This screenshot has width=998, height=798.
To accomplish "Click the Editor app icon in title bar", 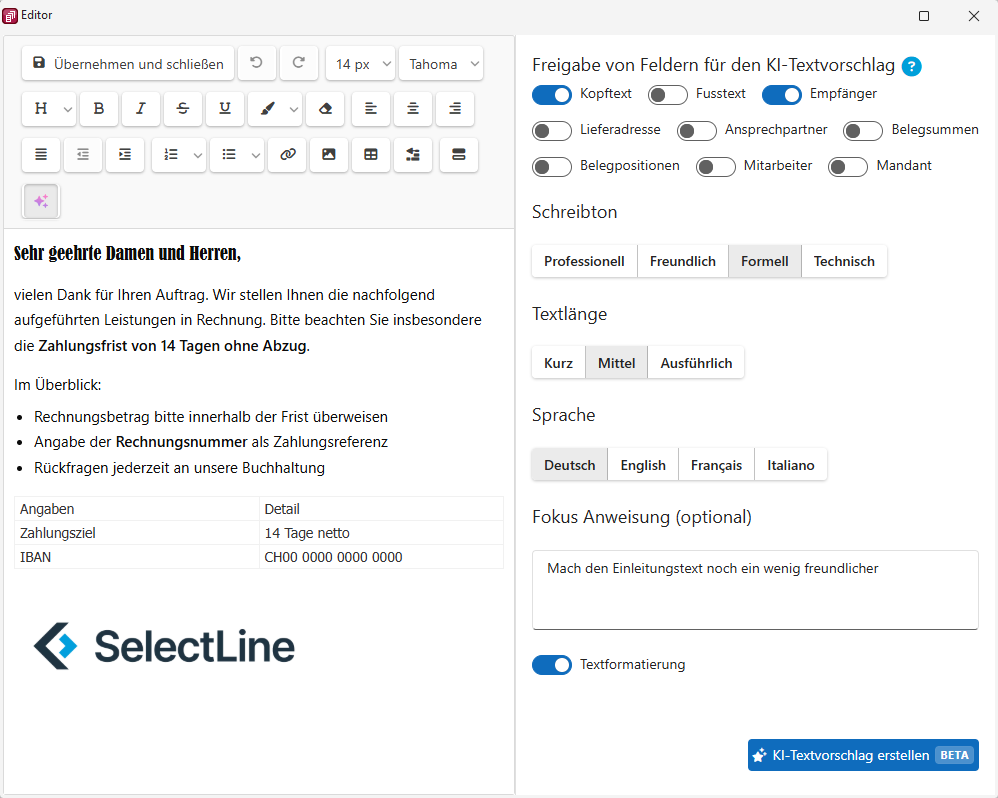I will (x=10, y=16).
